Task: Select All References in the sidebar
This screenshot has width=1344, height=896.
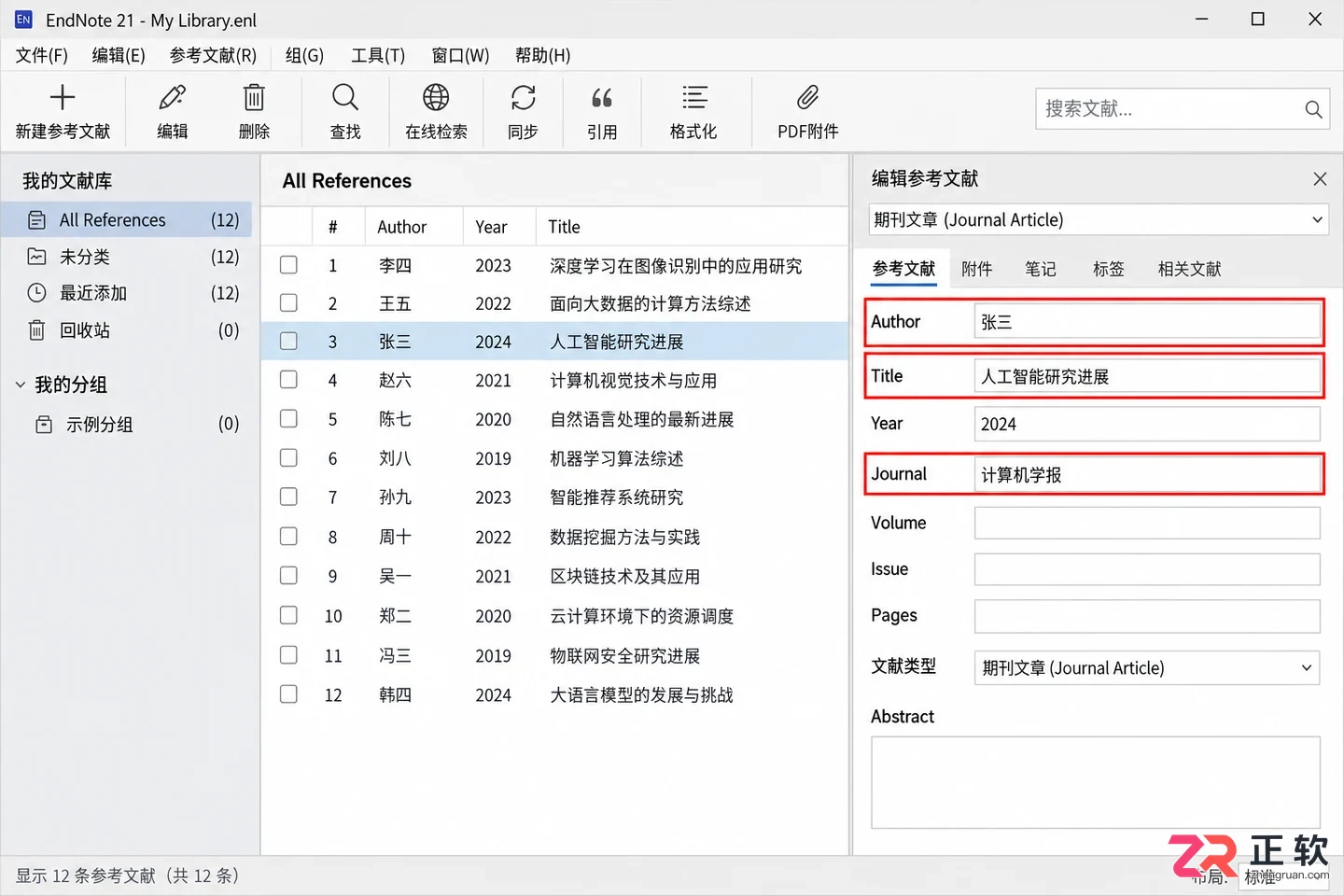Action: pyautogui.click(x=127, y=220)
